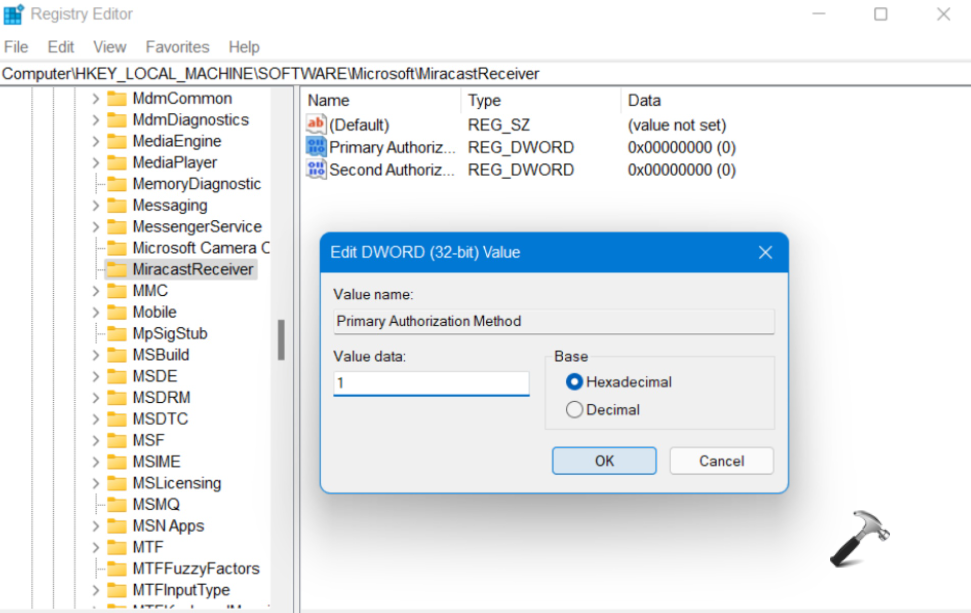The height and width of the screenshot is (613, 971).
Task: Select the Primary Authoriz... DWORD icon
Action: [x=316, y=147]
